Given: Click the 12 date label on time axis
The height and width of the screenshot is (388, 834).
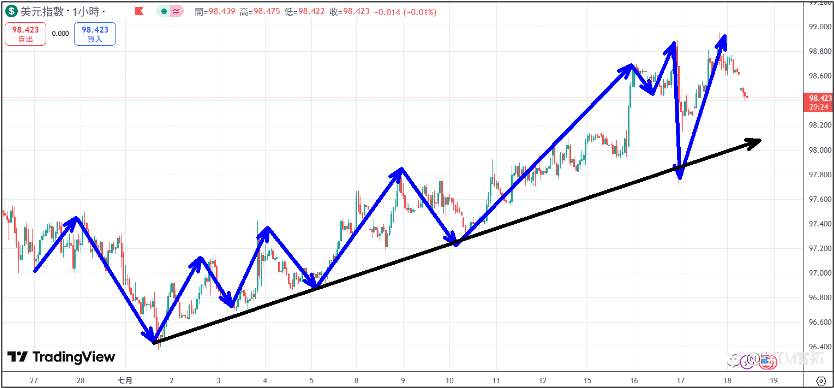Looking at the screenshot, I should (542, 381).
